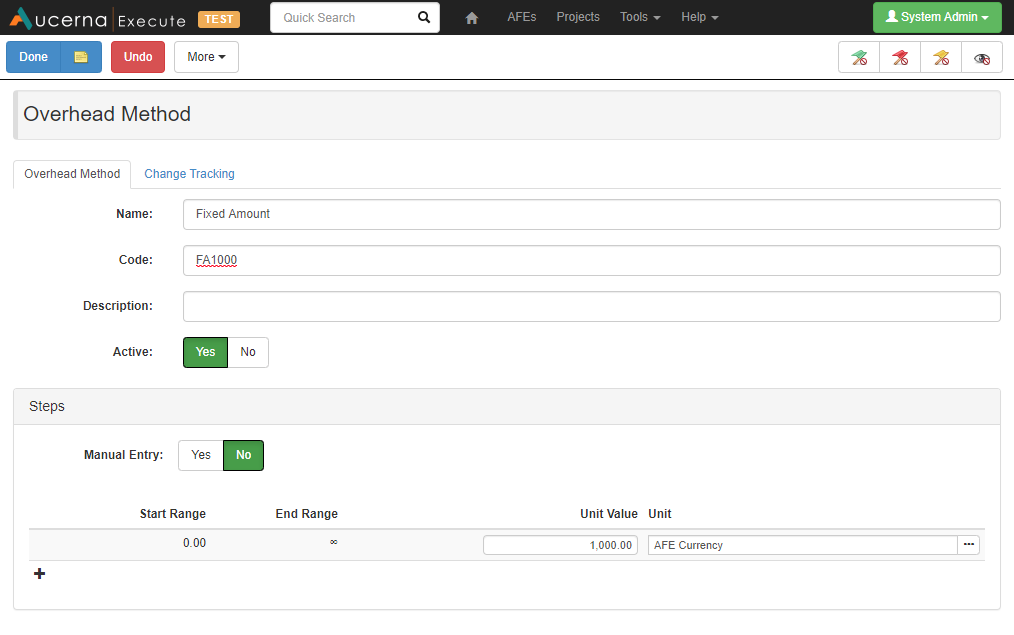
Task: Open the System Admin user dropdown
Action: tap(937, 17)
